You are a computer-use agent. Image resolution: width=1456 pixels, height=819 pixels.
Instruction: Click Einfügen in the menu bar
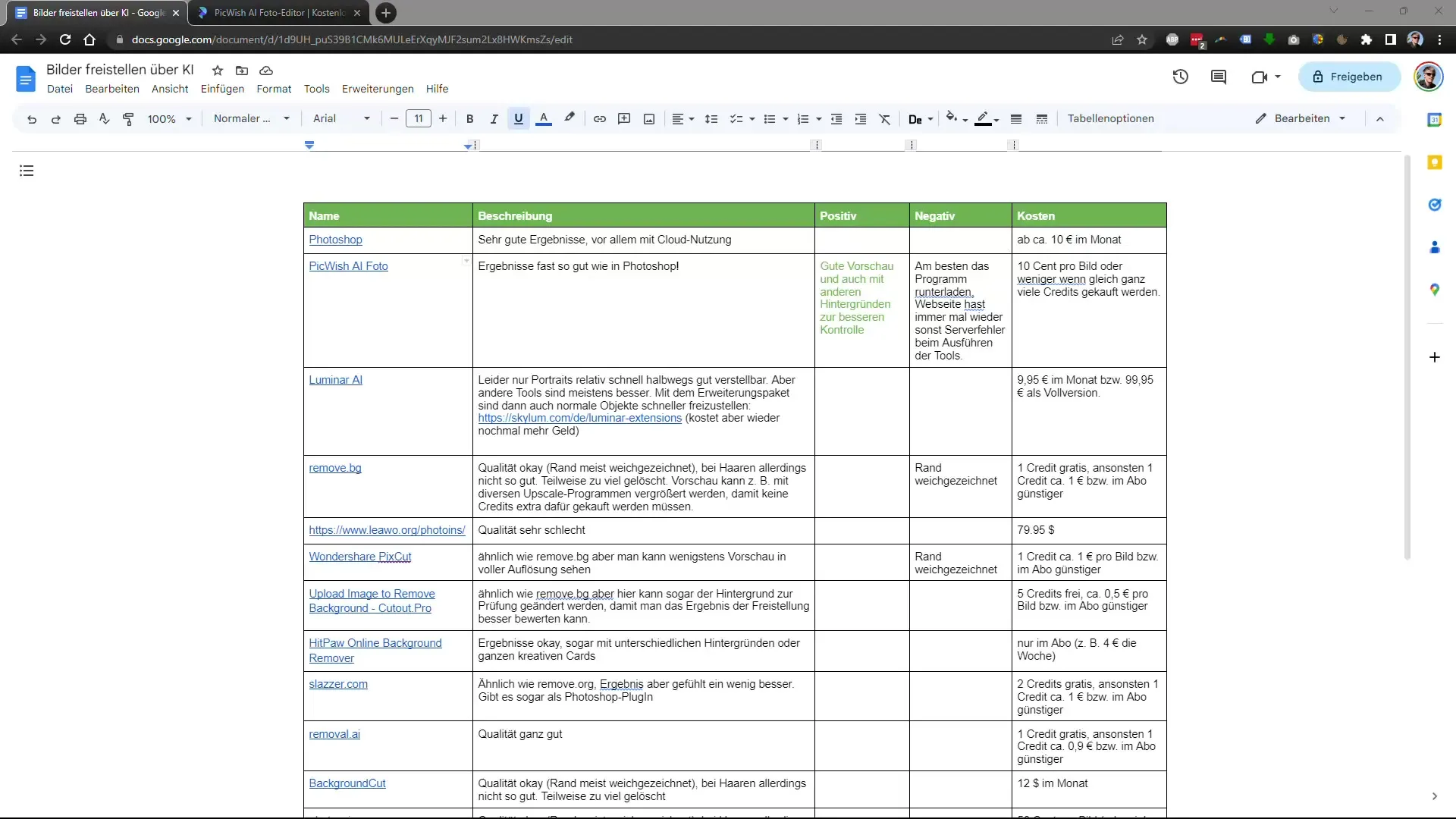(222, 88)
